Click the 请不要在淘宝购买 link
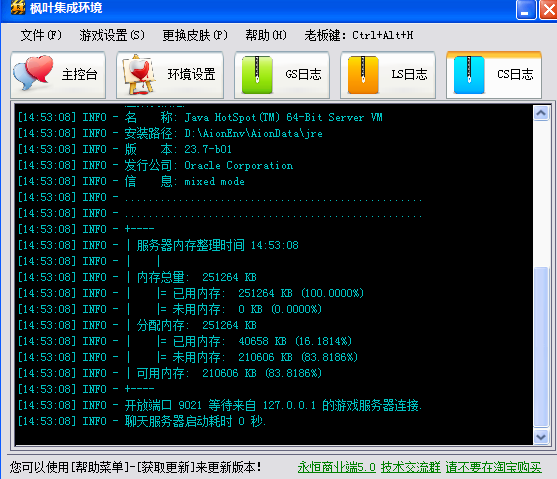 (x=494, y=467)
